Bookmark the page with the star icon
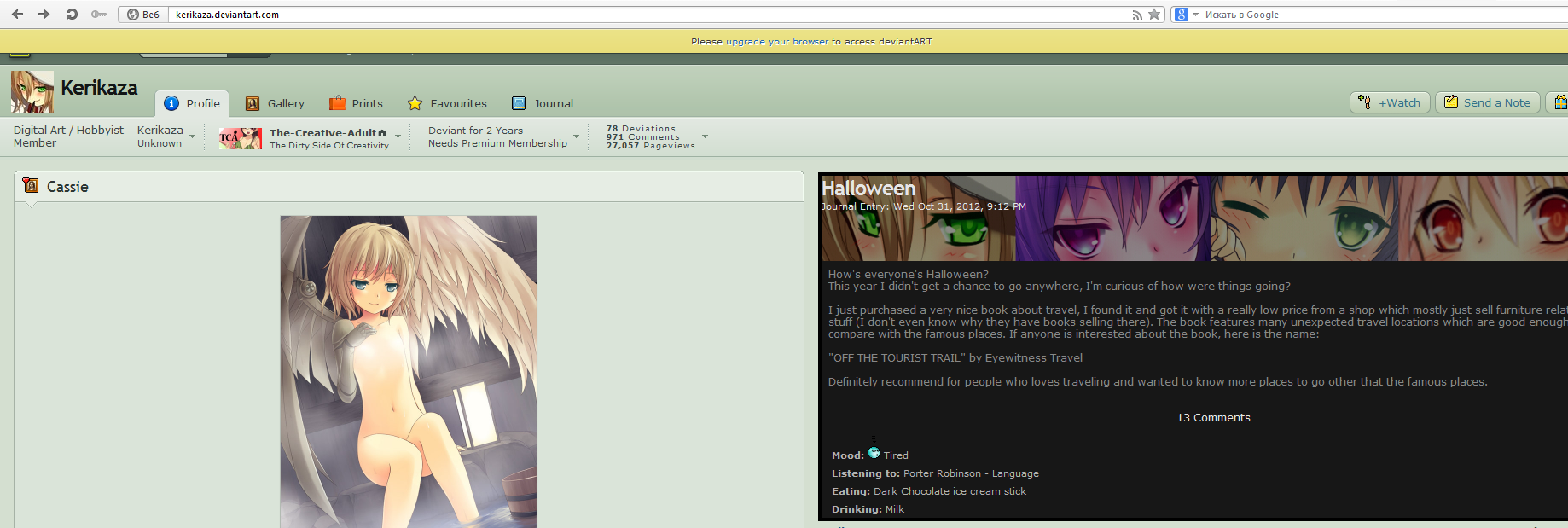Viewport: 1568px width, 528px height. 1154,15
